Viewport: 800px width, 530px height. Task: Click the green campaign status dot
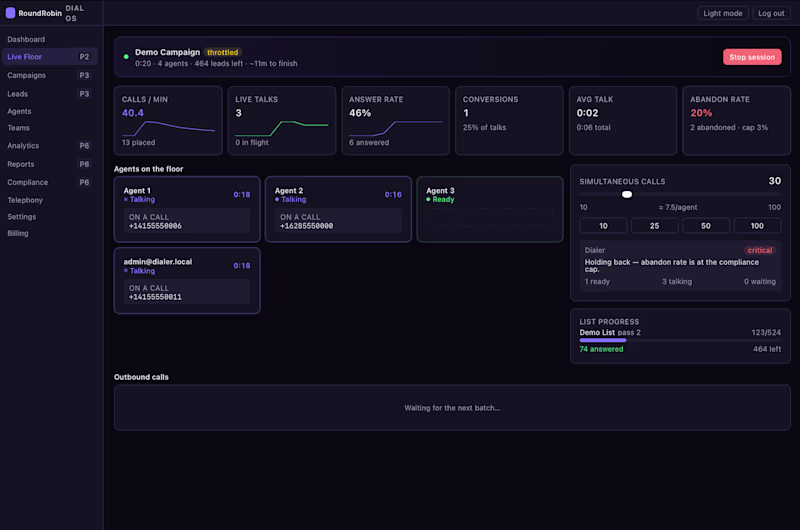(126, 57)
